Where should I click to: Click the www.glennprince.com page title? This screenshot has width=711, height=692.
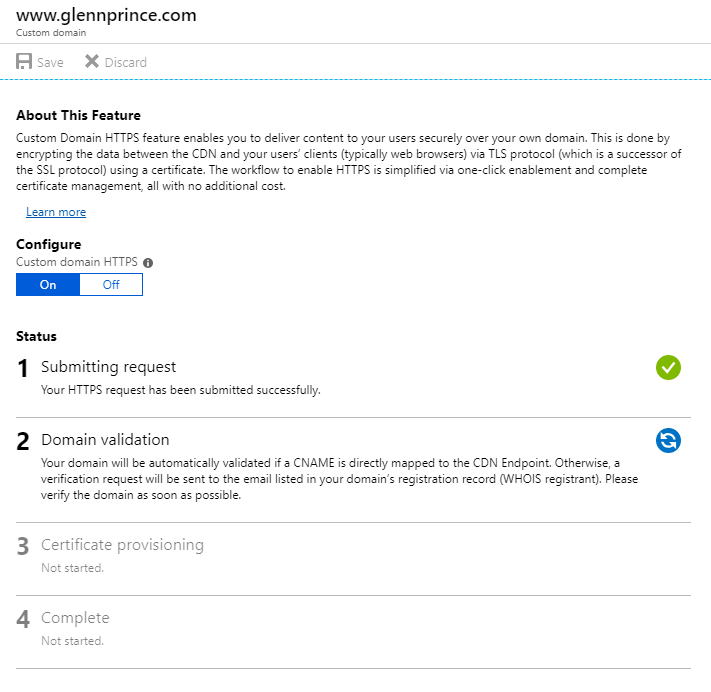click(106, 16)
